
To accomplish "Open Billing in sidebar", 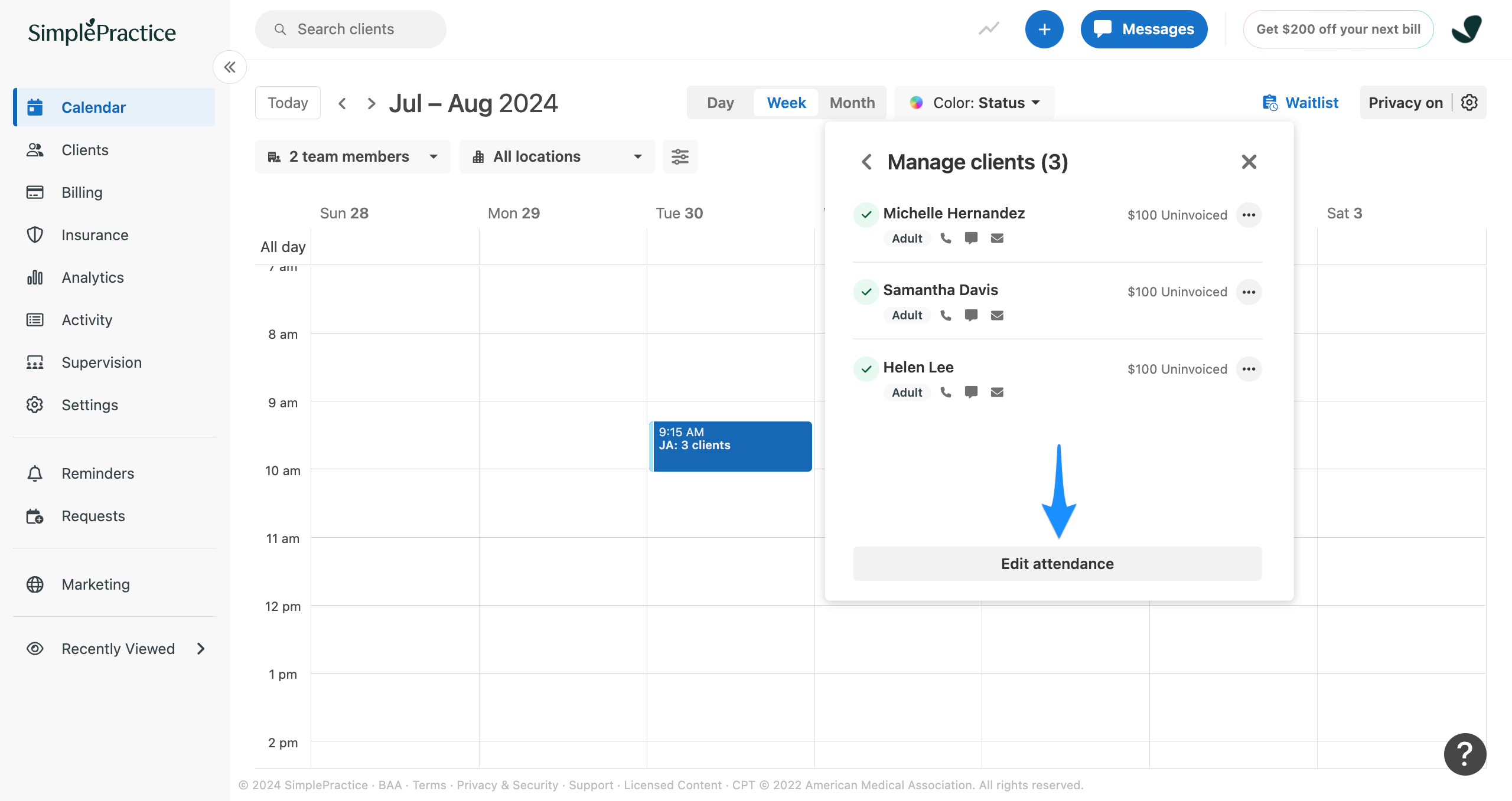I will tap(114, 192).
